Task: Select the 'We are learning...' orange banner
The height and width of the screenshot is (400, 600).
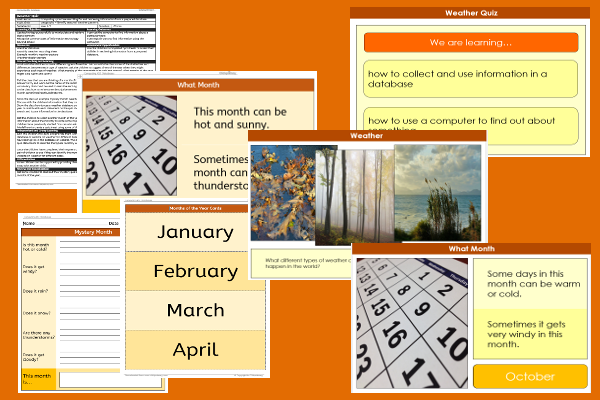Action: (x=471, y=42)
